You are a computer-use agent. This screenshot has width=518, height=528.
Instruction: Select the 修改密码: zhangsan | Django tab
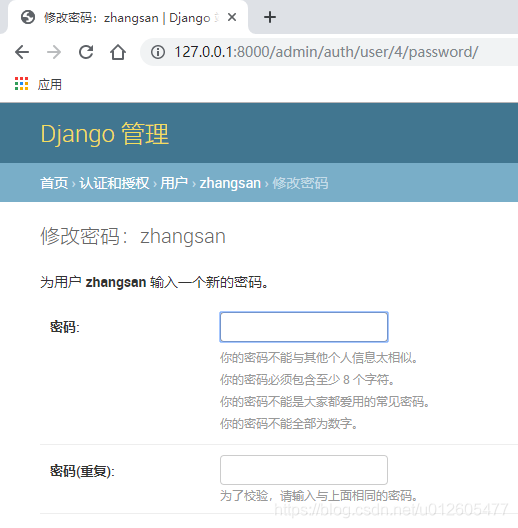point(127,18)
